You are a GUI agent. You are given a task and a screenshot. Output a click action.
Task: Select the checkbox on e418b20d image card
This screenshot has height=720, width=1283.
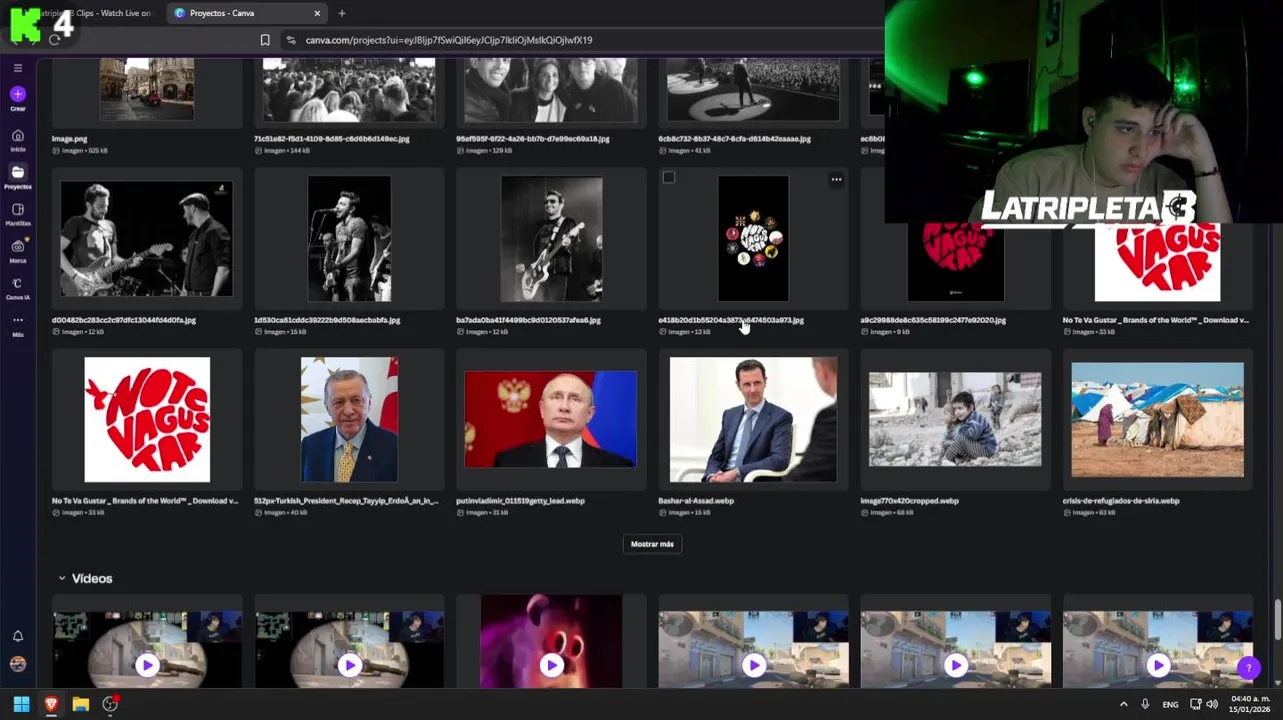669,178
